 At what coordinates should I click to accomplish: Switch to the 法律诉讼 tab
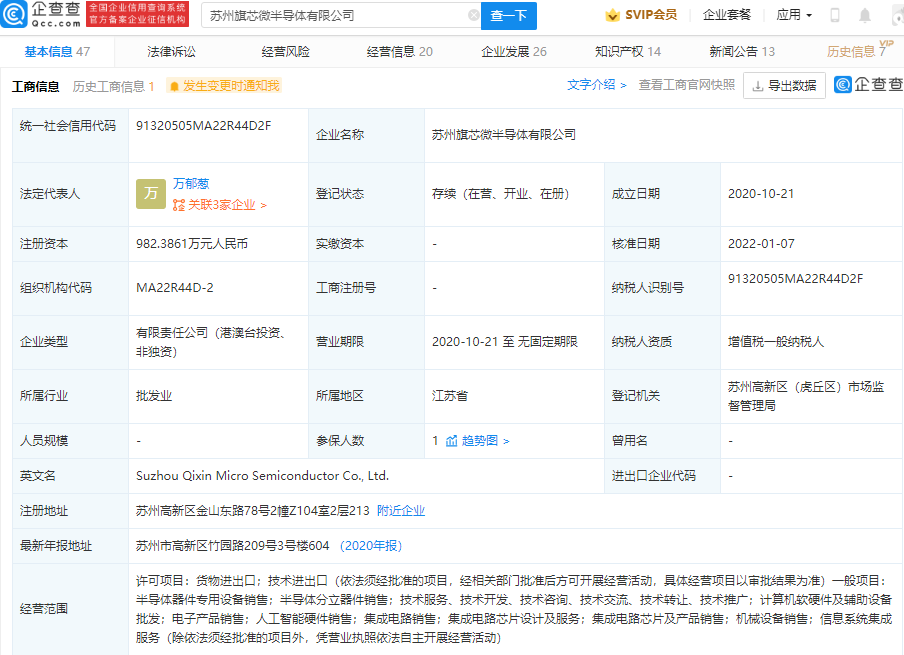171,52
